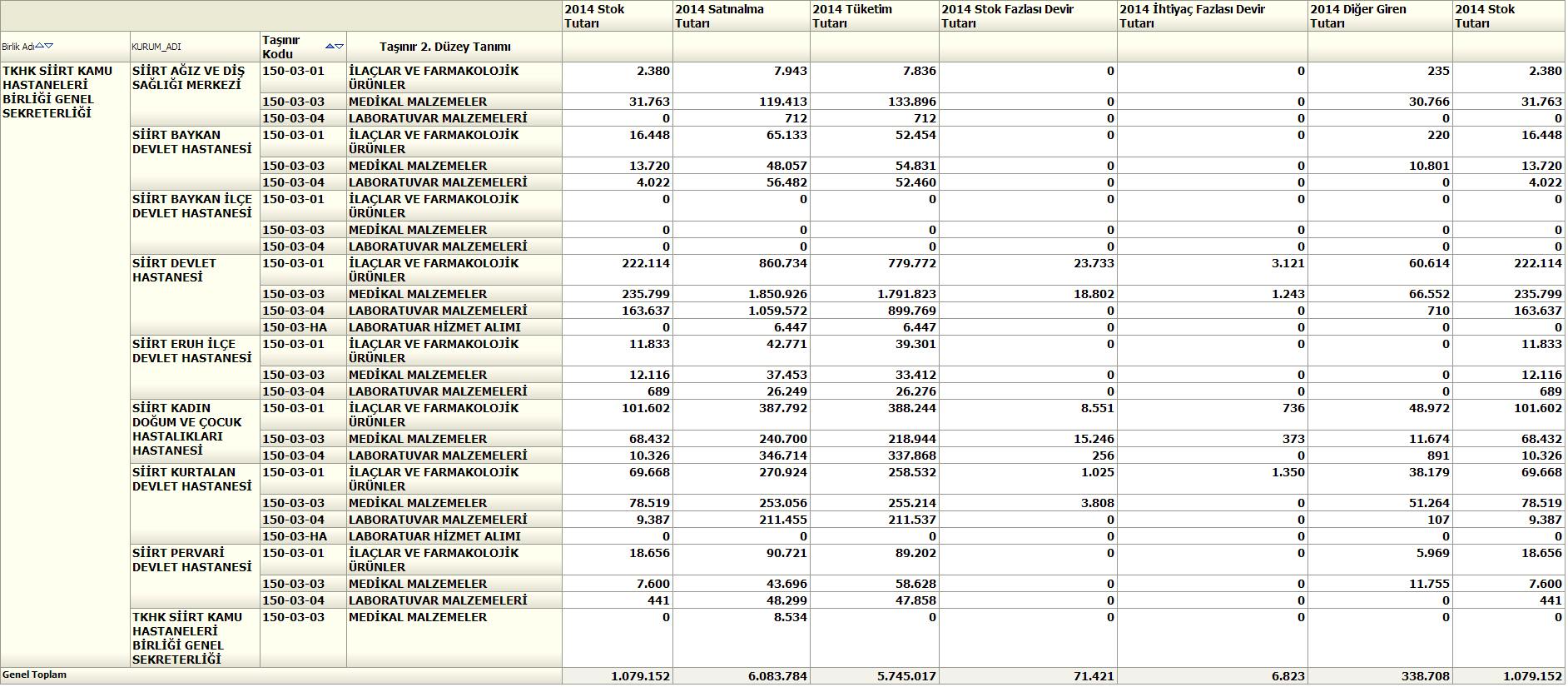The height and width of the screenshot is (687, 1568).
Task: Select grand total value 6.083.784
Action: pos(777,676)
